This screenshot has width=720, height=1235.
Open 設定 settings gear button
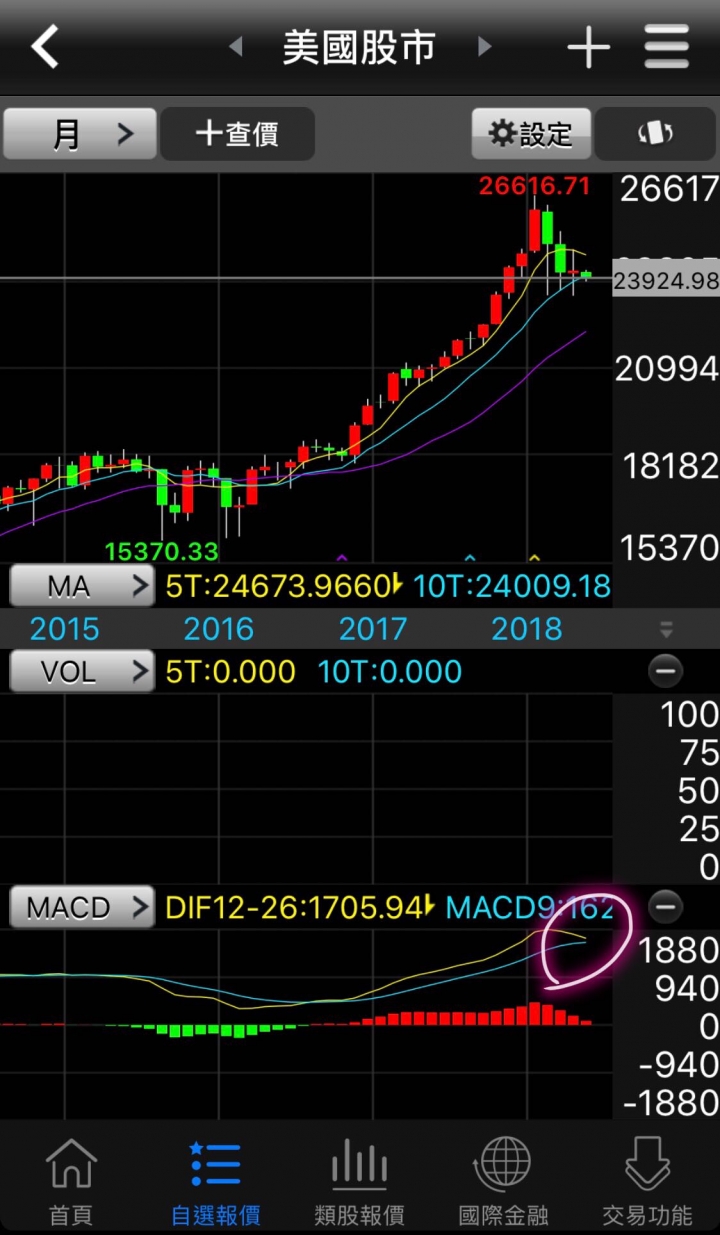tap(531, 134)
